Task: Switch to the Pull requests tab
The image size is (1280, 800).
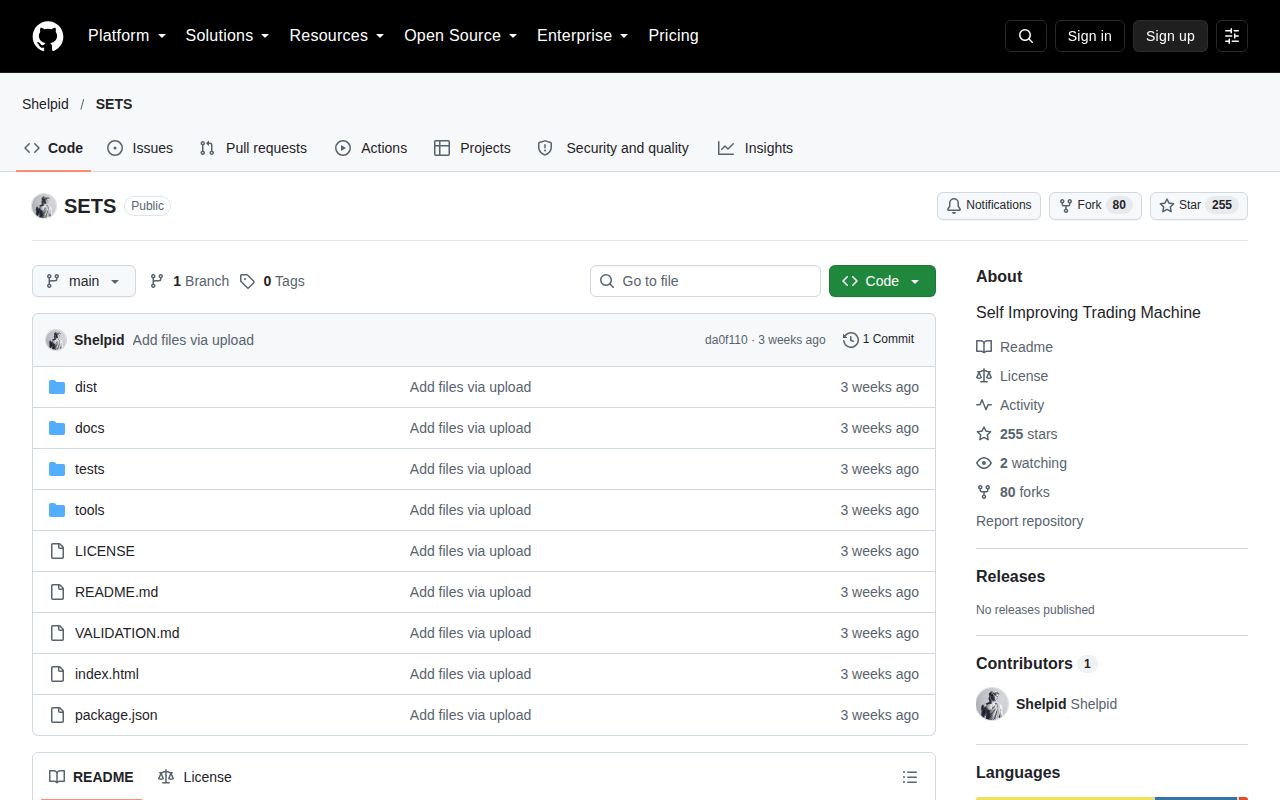Action: pyautogui.click(x=253, y=148)
